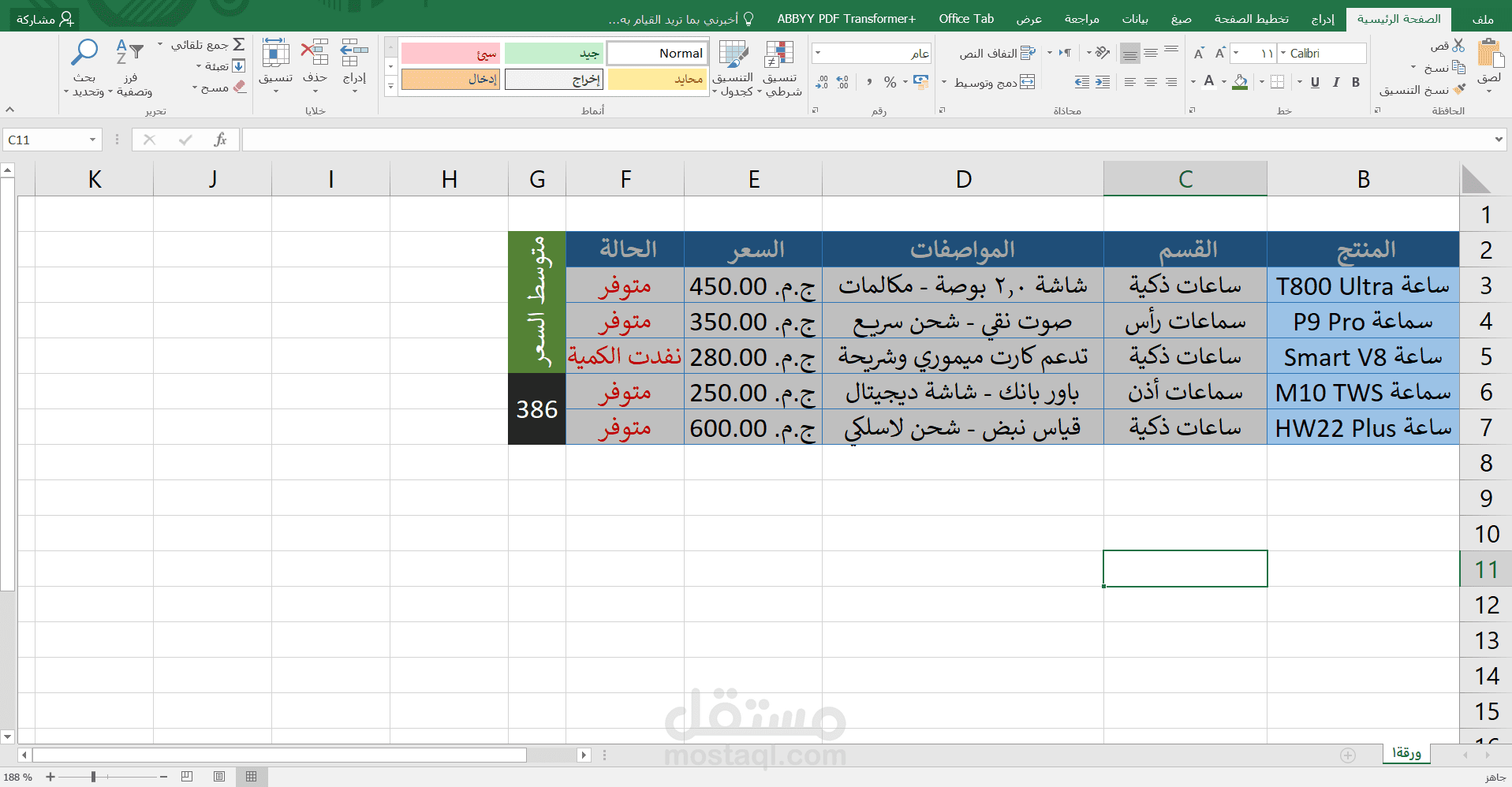Switch to the Insert (إدراج) ribbon tab
Viewport: 1512px width, 787px height.
coord(1323,19)
